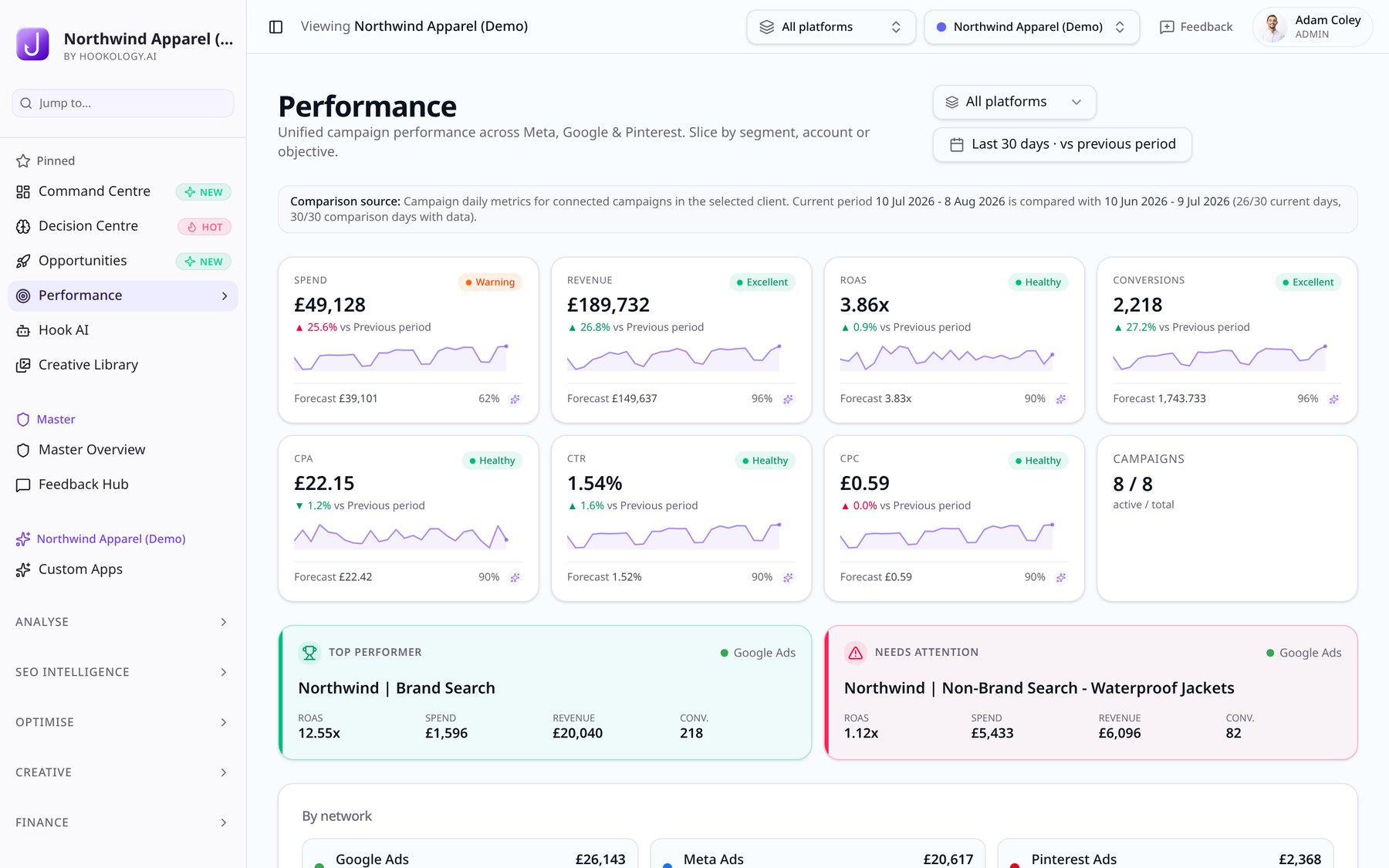Expand the FINANCE section
1389x868 pixels.
pos(123,822)
